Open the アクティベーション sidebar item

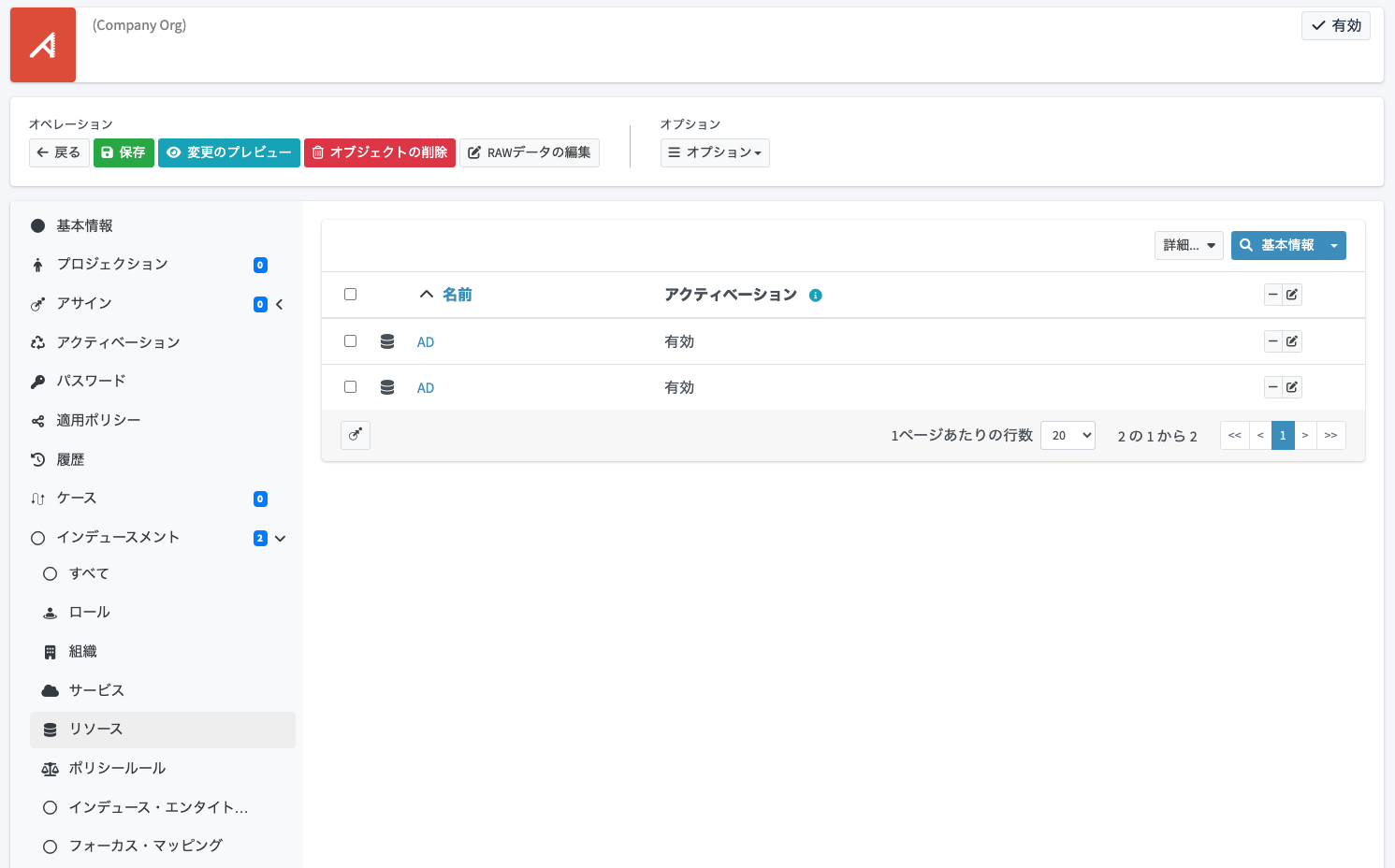pos(118,342)
